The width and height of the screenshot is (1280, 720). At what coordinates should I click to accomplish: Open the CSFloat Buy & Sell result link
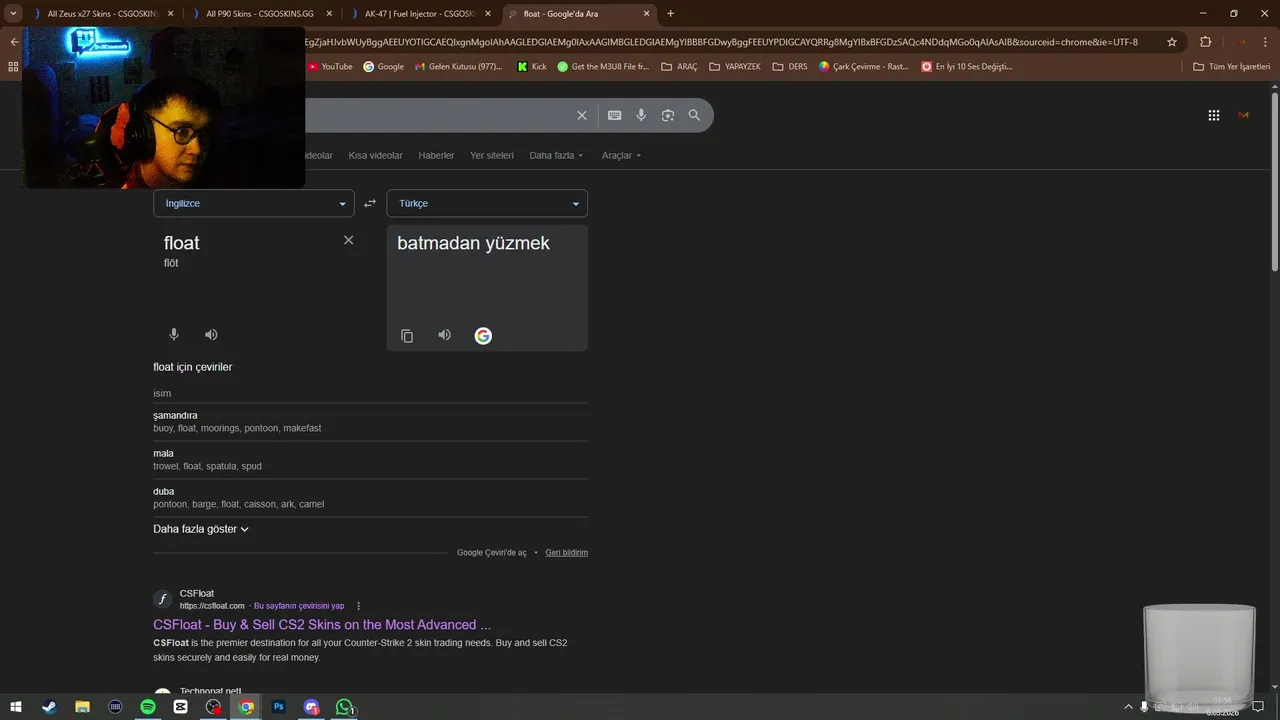click(x=322, y=625)
